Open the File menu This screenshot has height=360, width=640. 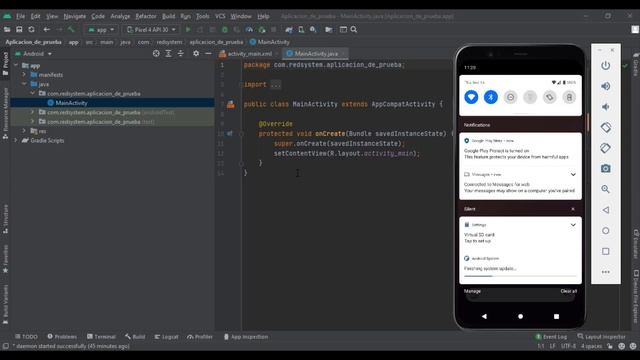tap(20, 16)
